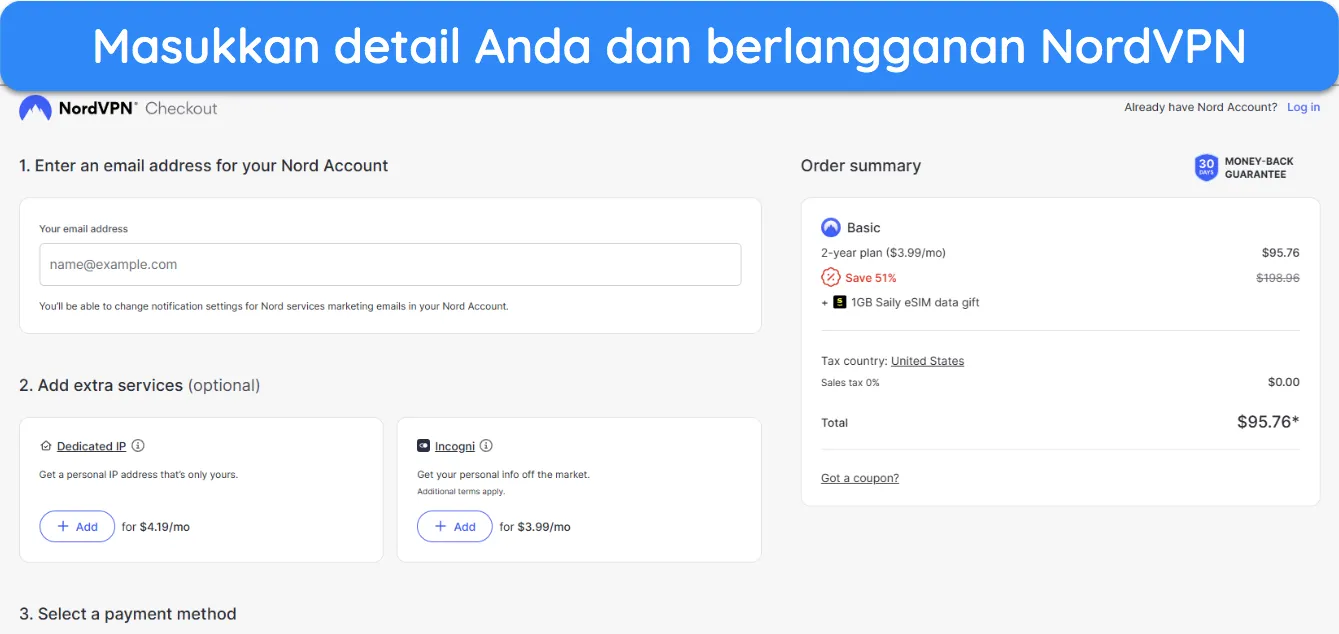Image resolution: width=1339 pixels, height=634 pixels.
Task: Click the 1GB Saily eSIM data gift text
Action: click(915, 302)
